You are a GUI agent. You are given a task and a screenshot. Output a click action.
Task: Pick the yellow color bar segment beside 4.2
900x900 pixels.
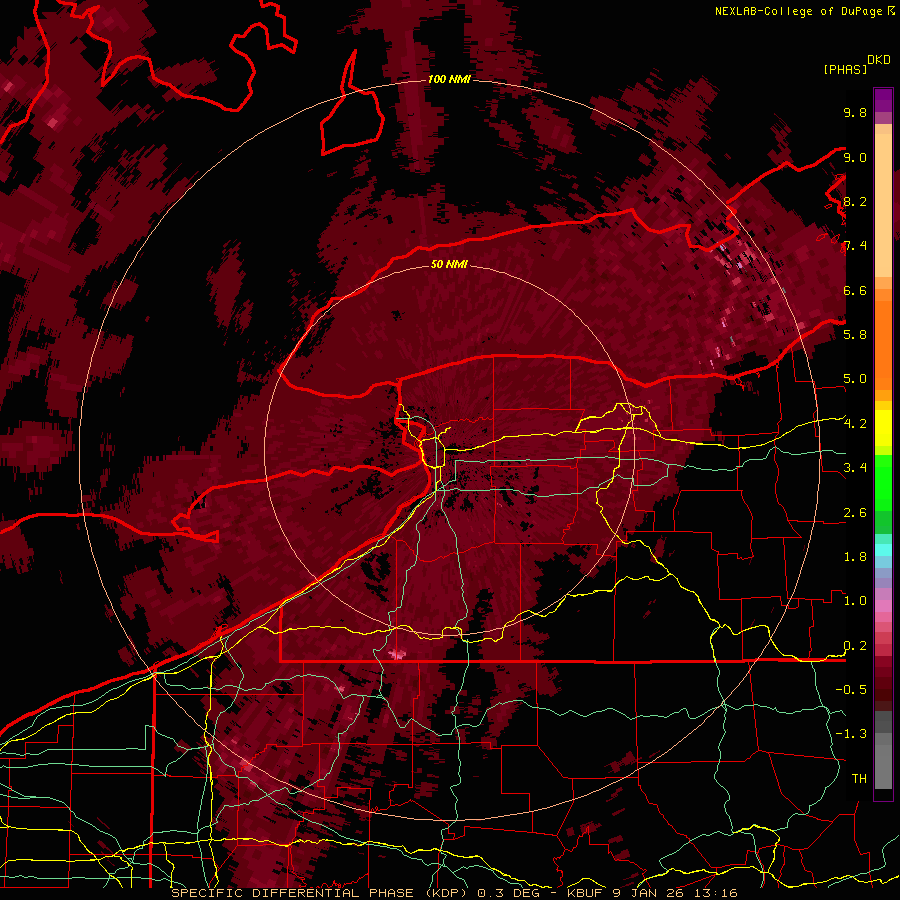pos(883,428)
